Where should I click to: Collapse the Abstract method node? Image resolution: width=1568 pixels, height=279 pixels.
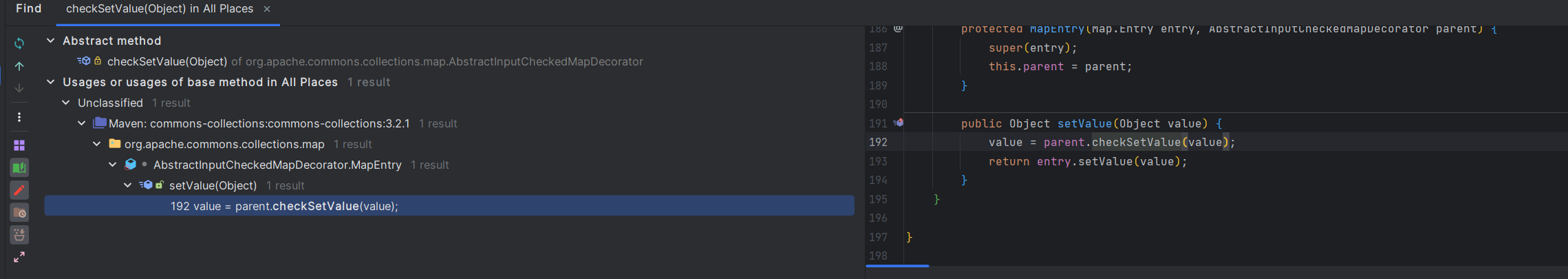click(50, 41)
